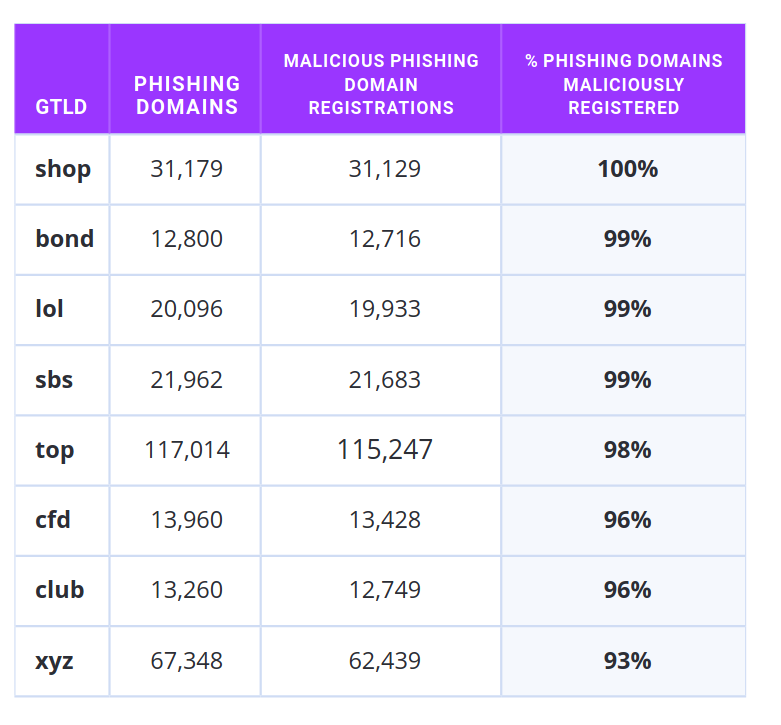Screen dimensions: 781x725
Task: Select the shop row label
Action: pos(63,169)
